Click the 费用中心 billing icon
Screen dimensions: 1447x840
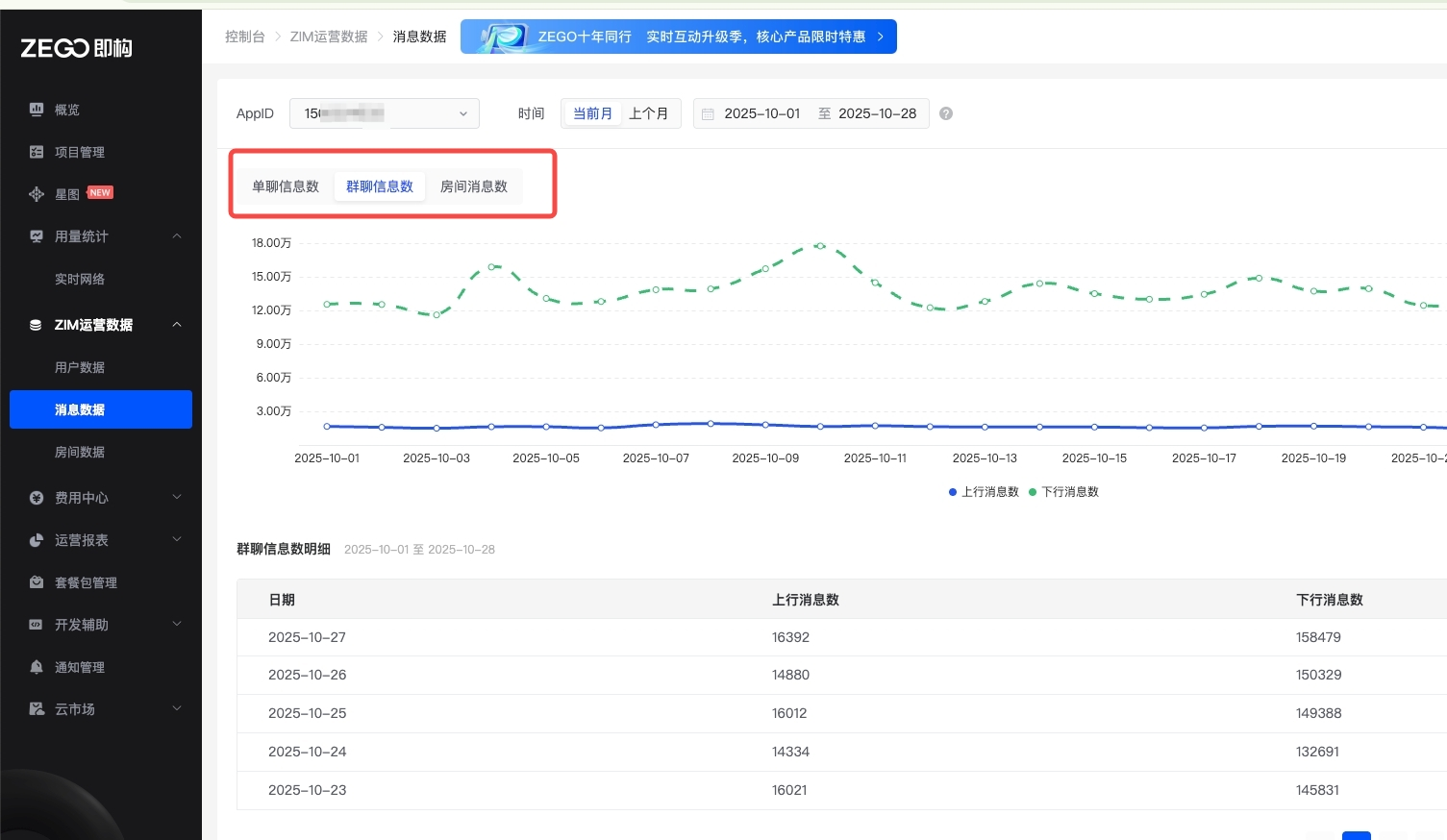click(37, 498)
